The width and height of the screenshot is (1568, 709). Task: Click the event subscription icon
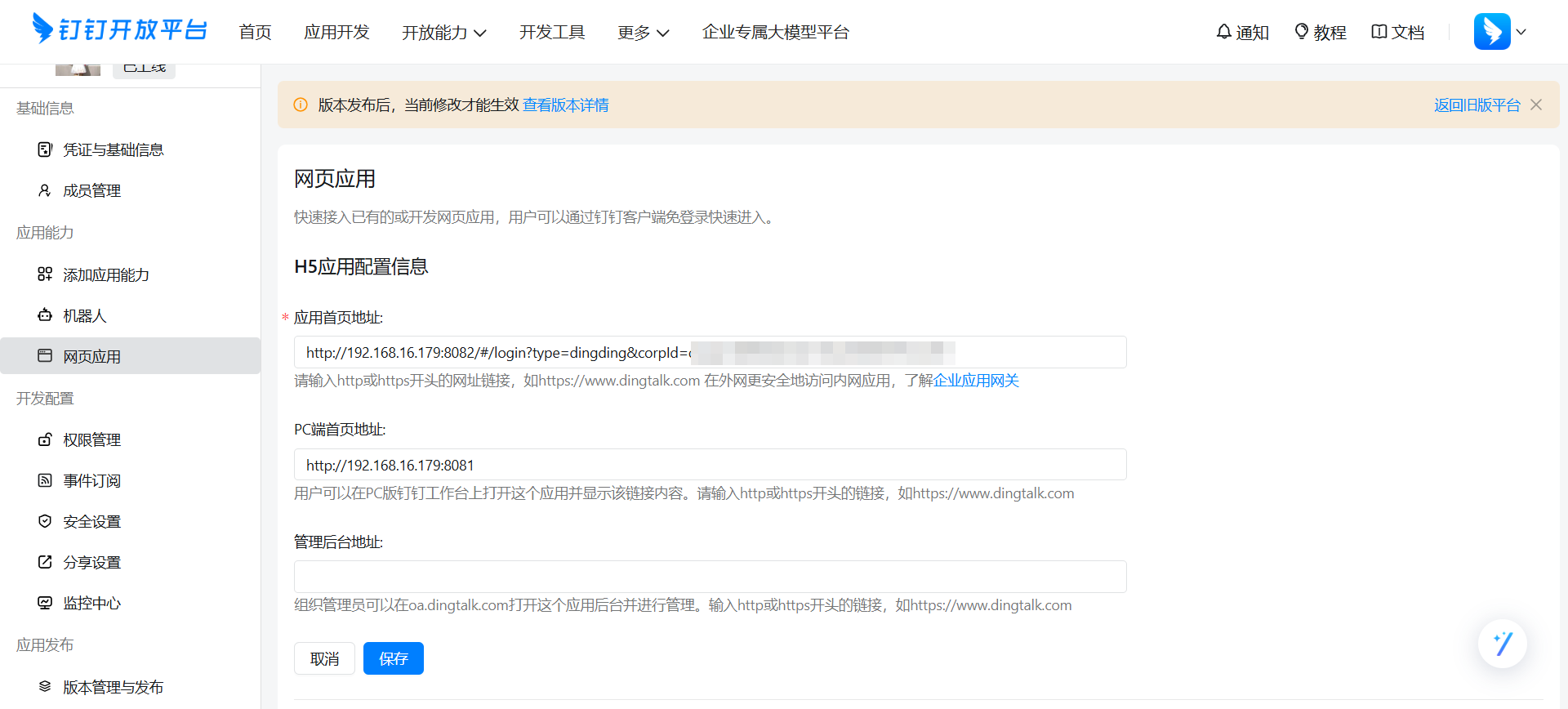pyautogui.click(x=45, y=480)
